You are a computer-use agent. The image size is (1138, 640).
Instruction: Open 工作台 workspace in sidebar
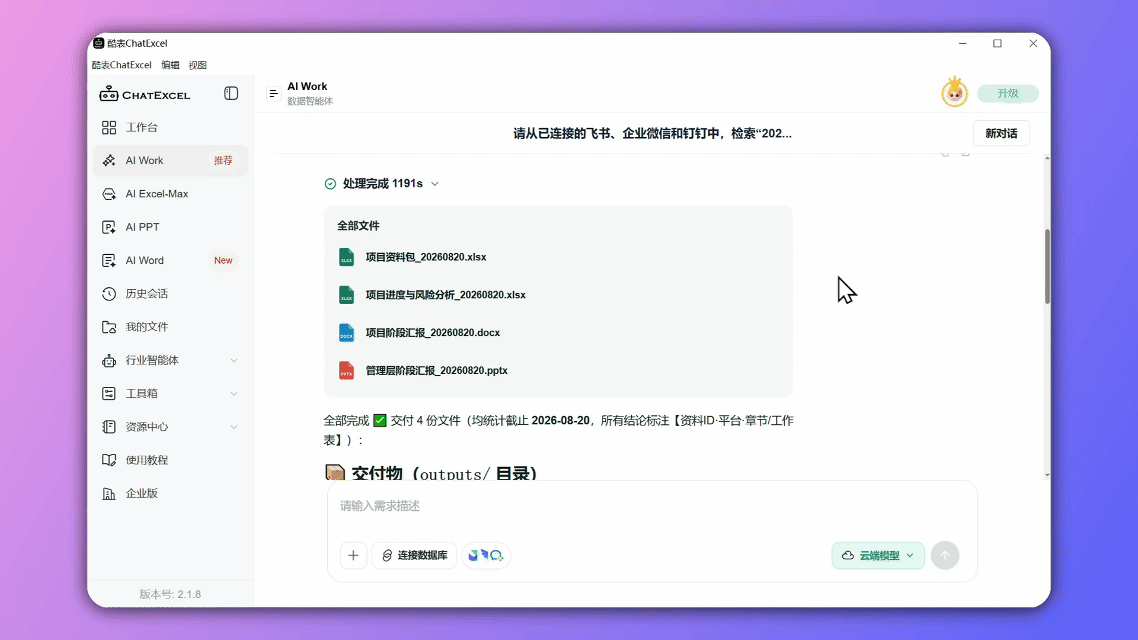(x=171, y=128)
